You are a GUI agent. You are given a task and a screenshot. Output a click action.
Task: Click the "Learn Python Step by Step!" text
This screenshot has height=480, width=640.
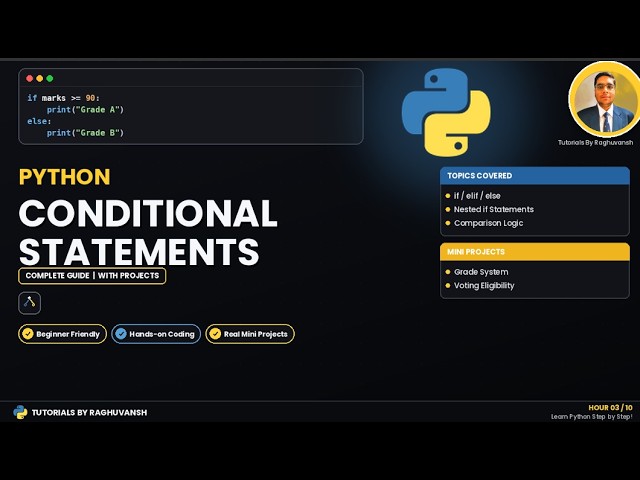[592, 417]
